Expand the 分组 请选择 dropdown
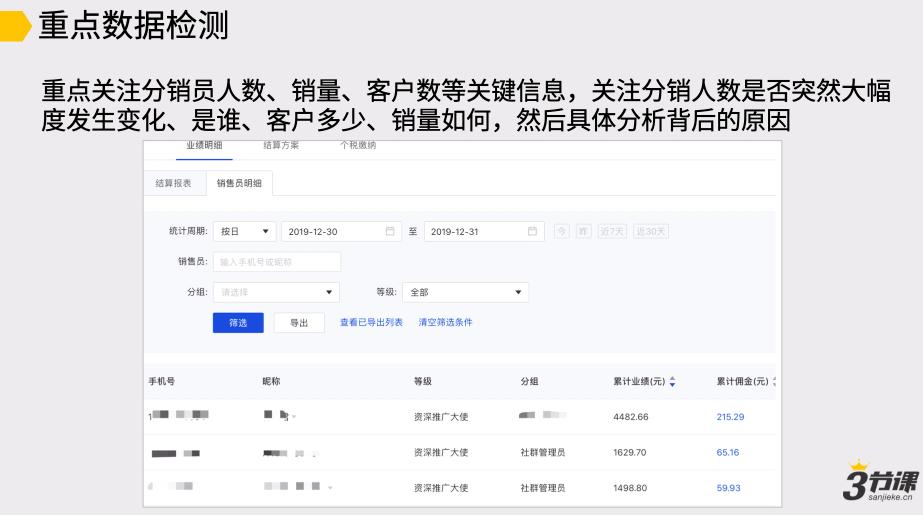Screen dimensions: 923x515 [x=276, y=292]
